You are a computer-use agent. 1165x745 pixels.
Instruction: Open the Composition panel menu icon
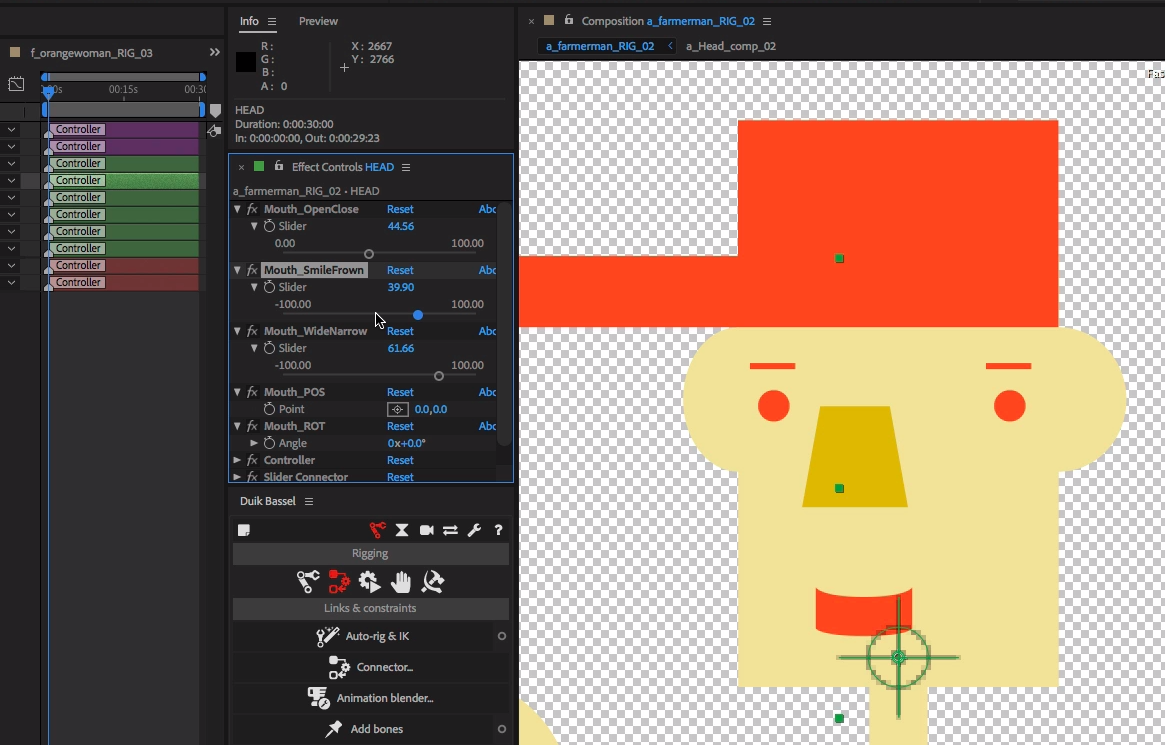coord(767,22)
